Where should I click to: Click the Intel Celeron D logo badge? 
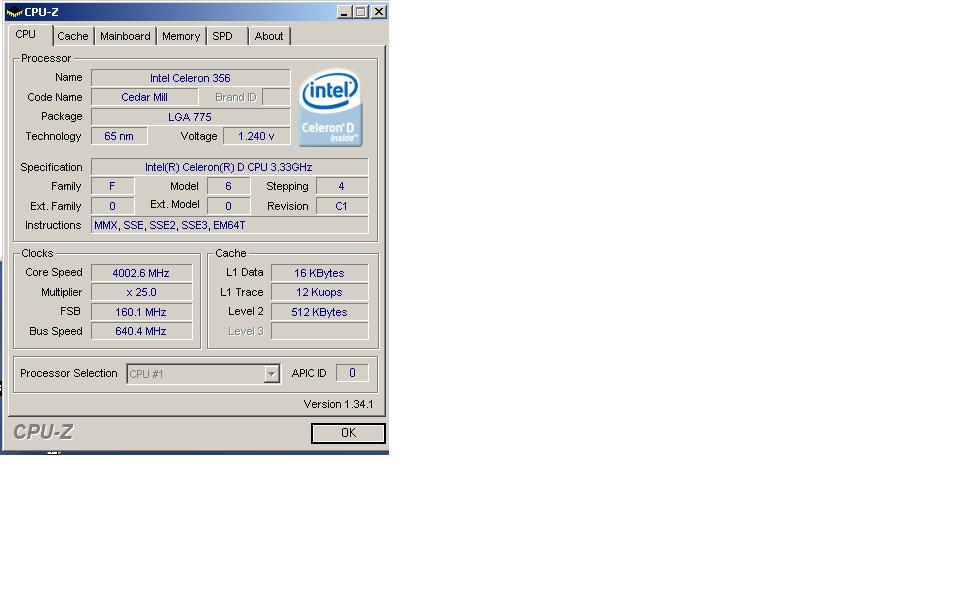pos(331,108)
